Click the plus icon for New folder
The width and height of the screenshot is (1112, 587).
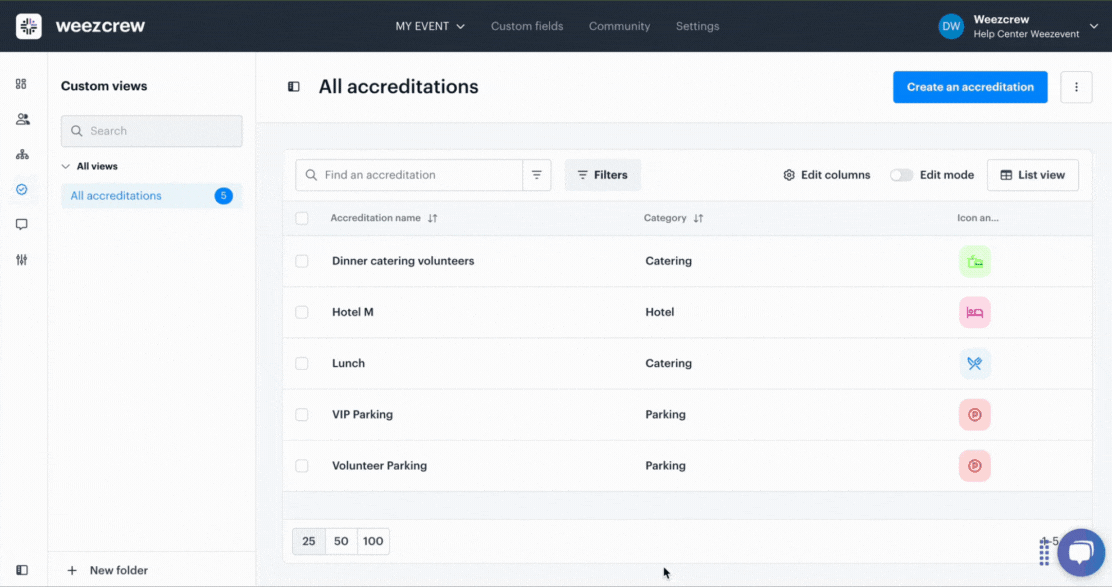click(x=72, y=570)
